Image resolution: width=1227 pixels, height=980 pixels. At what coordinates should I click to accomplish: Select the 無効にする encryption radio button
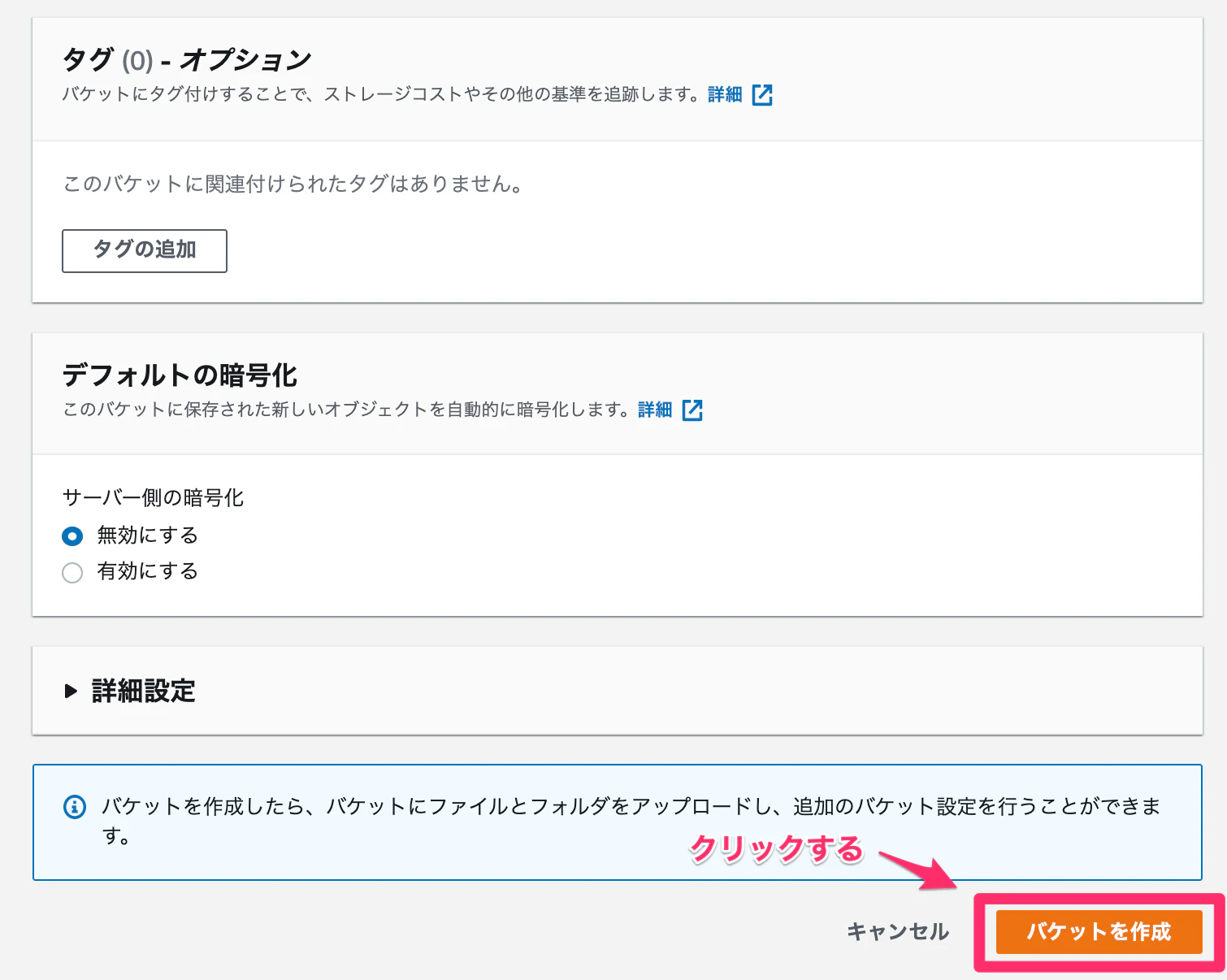[x=72, y=536]
